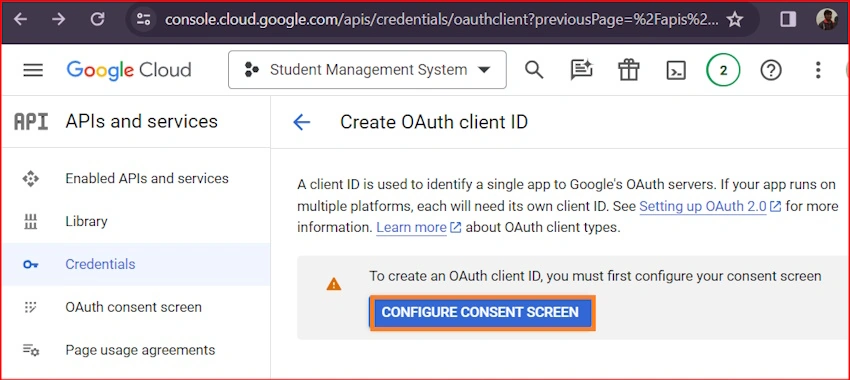Click the Credentials key icon
850x380 pixels.
30,265
